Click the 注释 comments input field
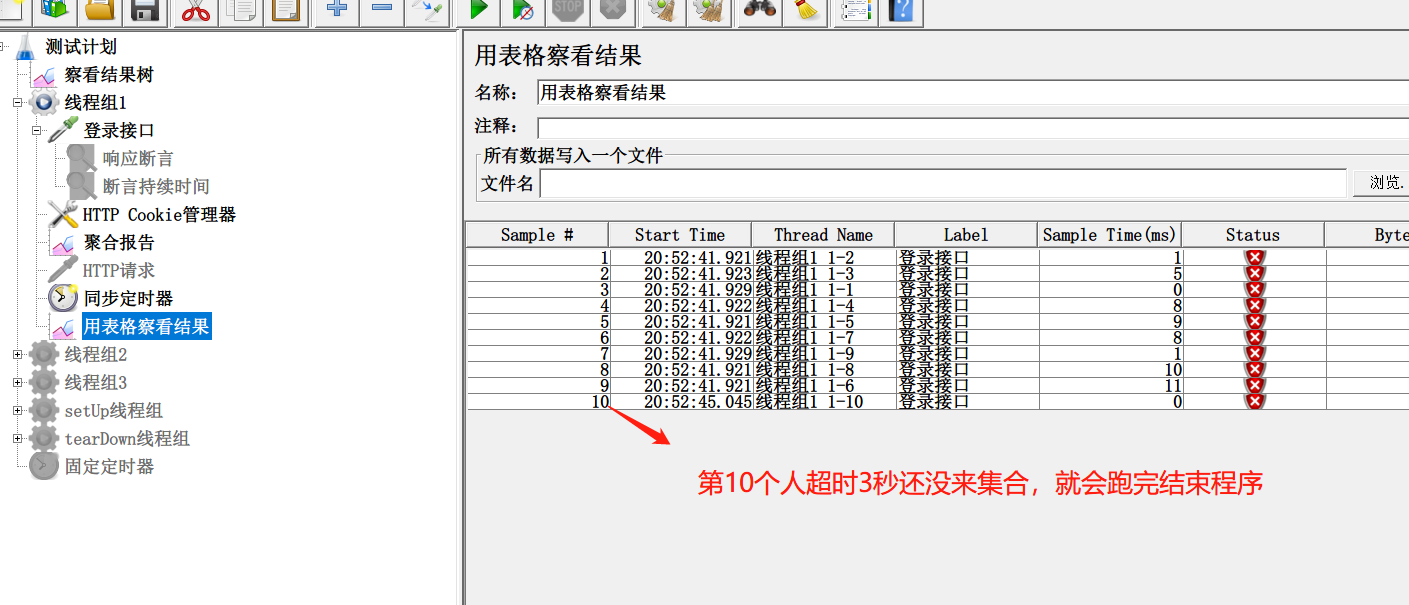Screen dimensions: 1409x605 pyautogui.click(x=972, y=128)
